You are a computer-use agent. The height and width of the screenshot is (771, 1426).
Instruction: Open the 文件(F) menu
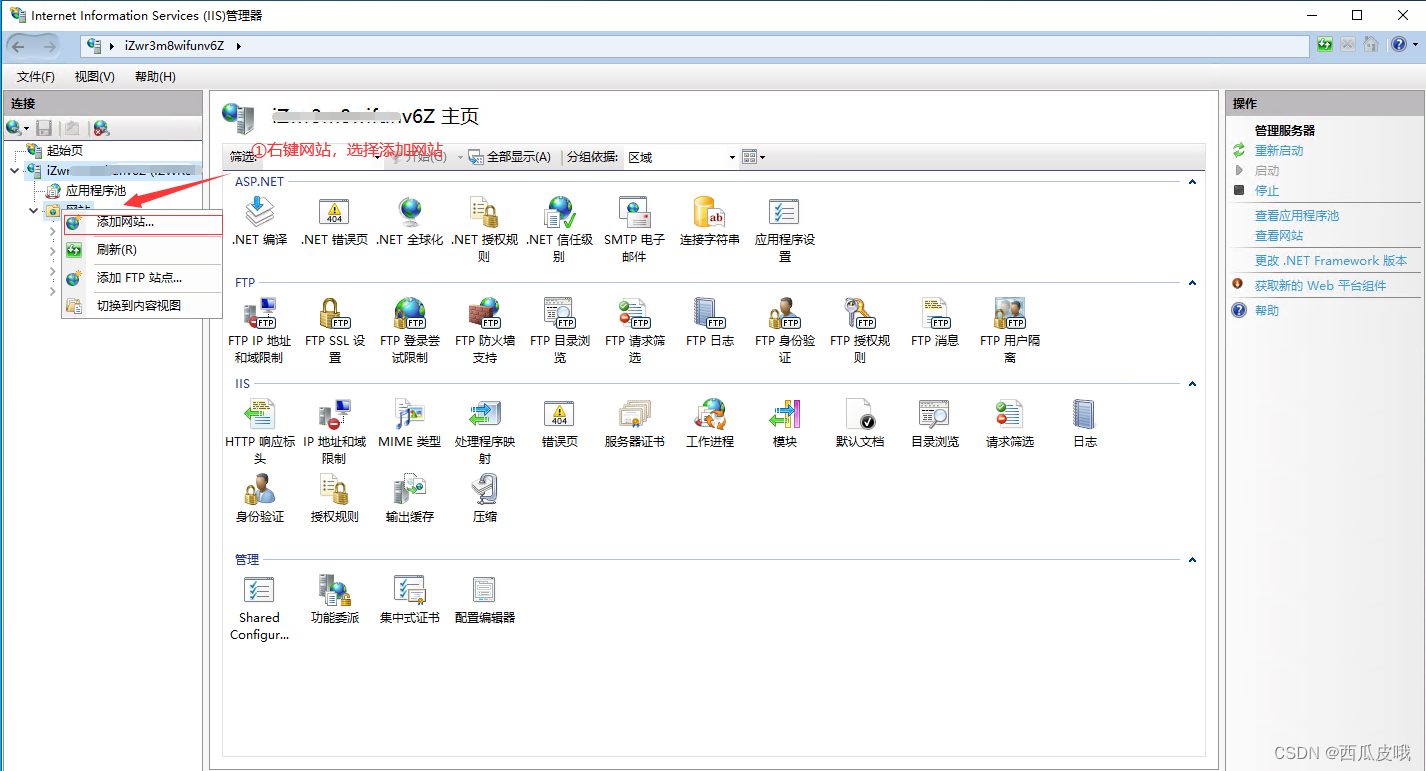coord(36,77)
